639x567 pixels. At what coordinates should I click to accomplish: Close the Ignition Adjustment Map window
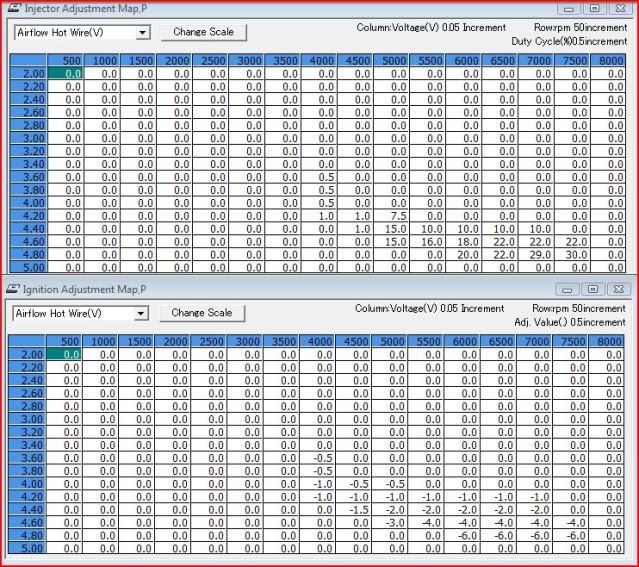pos(619,289)
